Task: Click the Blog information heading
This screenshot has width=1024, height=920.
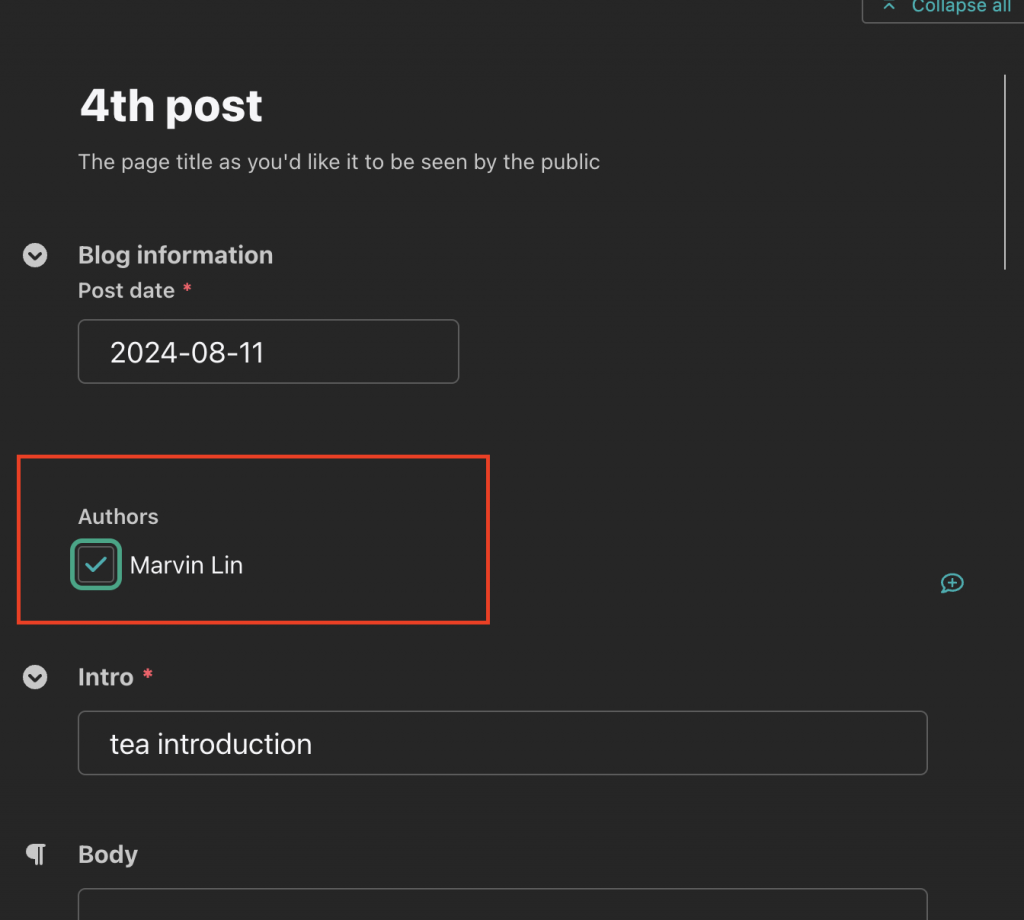Action: click(176, 255)
